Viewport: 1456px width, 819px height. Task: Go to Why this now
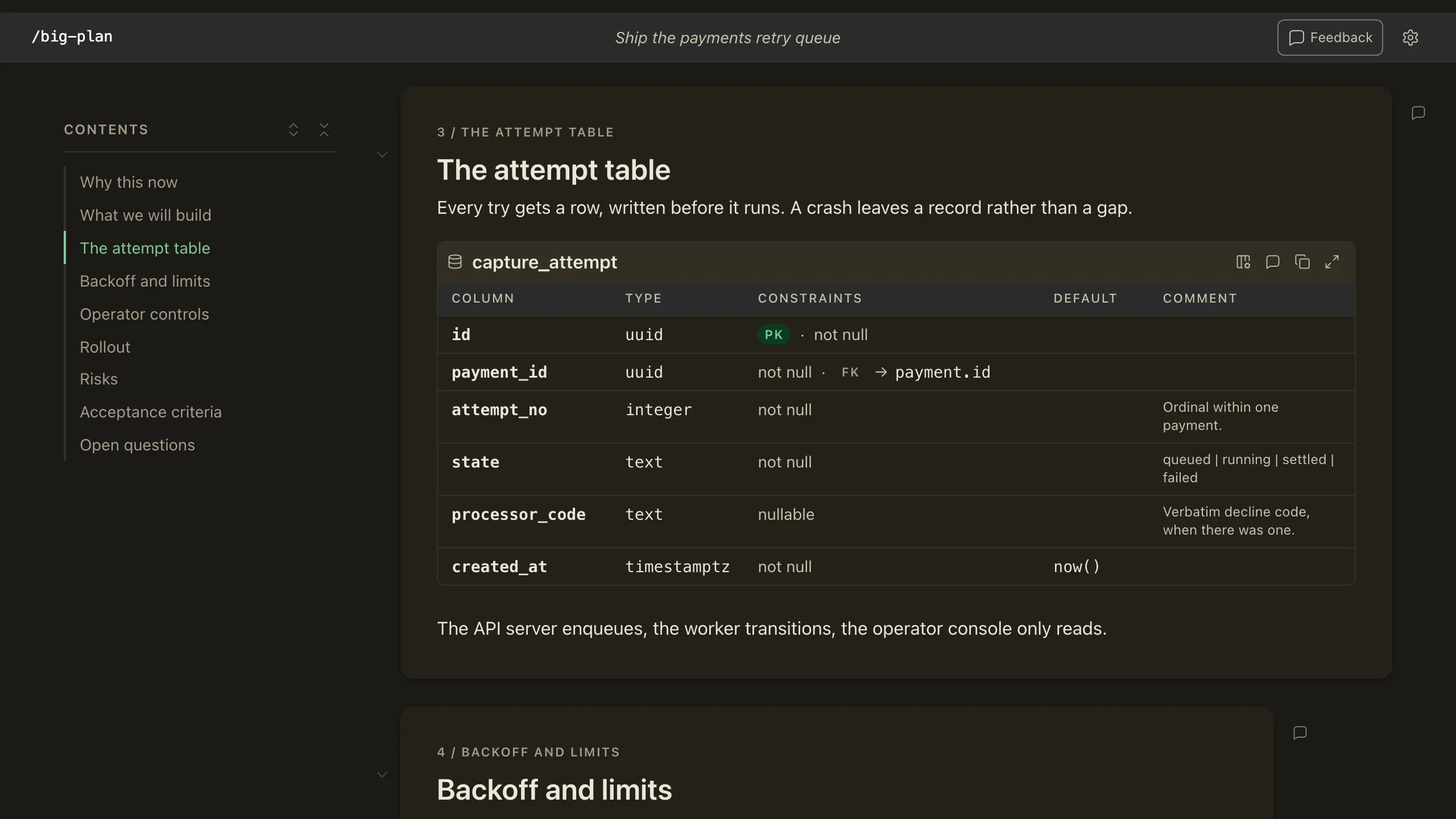pos(129,182)
